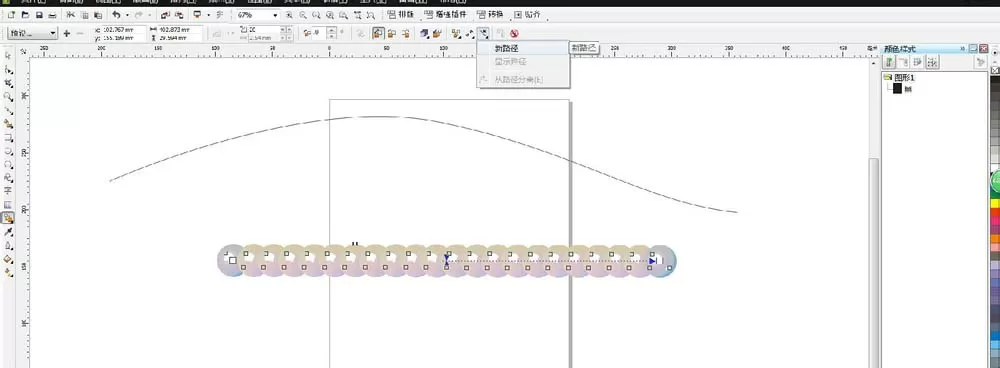
Task: Select the Rectangle tool
Action: pos(8,137)
